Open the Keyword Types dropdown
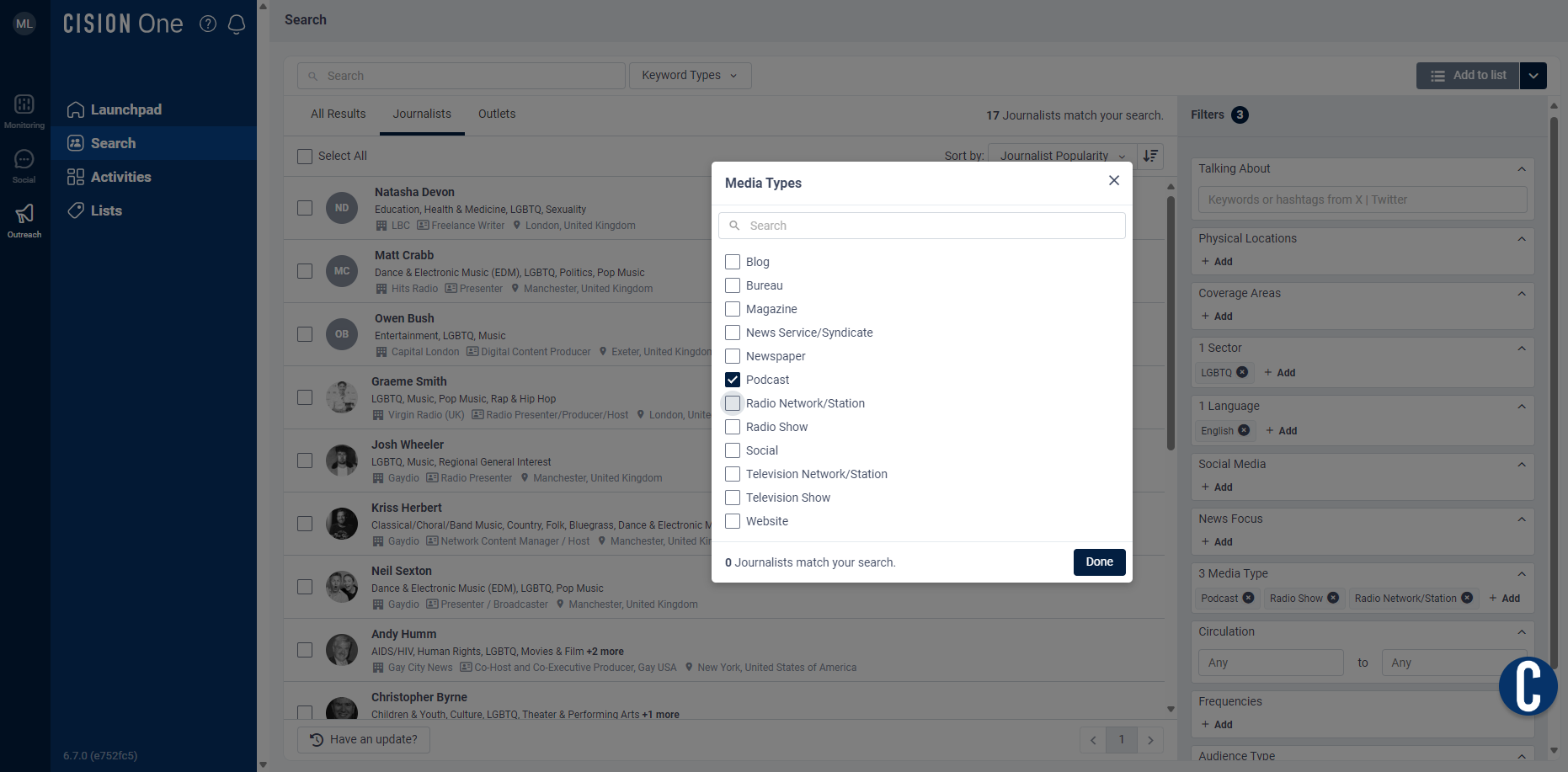Screen dimensions: 1568x772 pyautogui.click(x=690, y=76)
